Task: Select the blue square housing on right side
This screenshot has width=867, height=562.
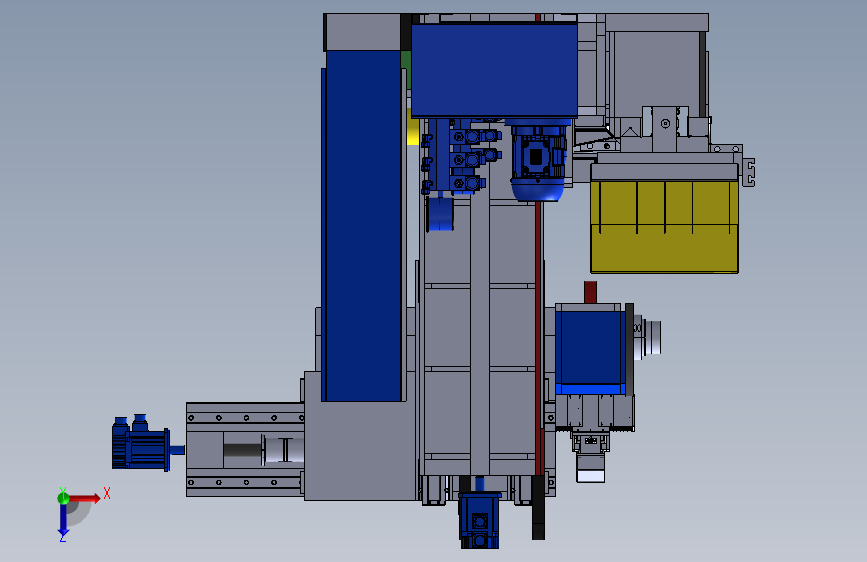Action: pyautogui.click(x=591, y=353)
